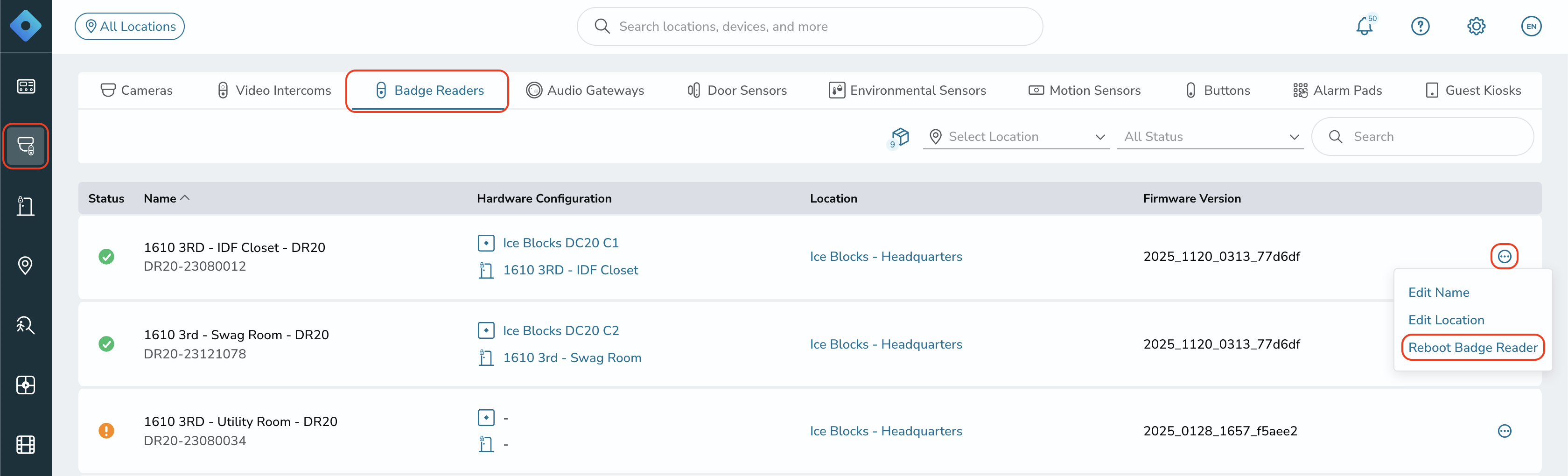Image resolution: width=1568 pixels, height=476 pixels.
Task: Select the 1610 3rd - Swag Room - DR20 name
Action: 236,335
